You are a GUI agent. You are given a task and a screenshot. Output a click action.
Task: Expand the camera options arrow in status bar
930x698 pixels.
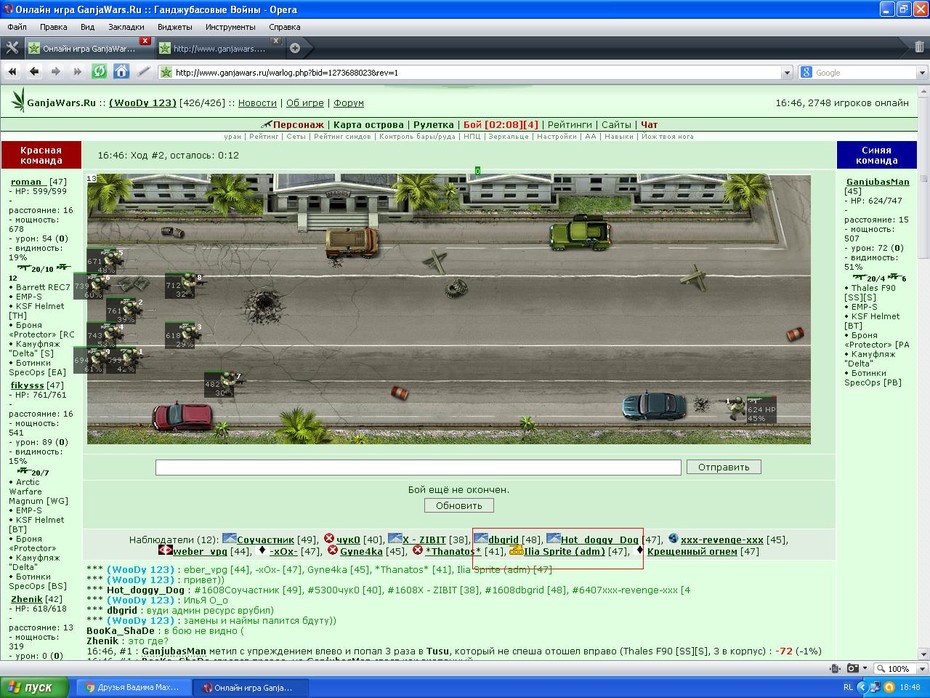tap(864, 668)
